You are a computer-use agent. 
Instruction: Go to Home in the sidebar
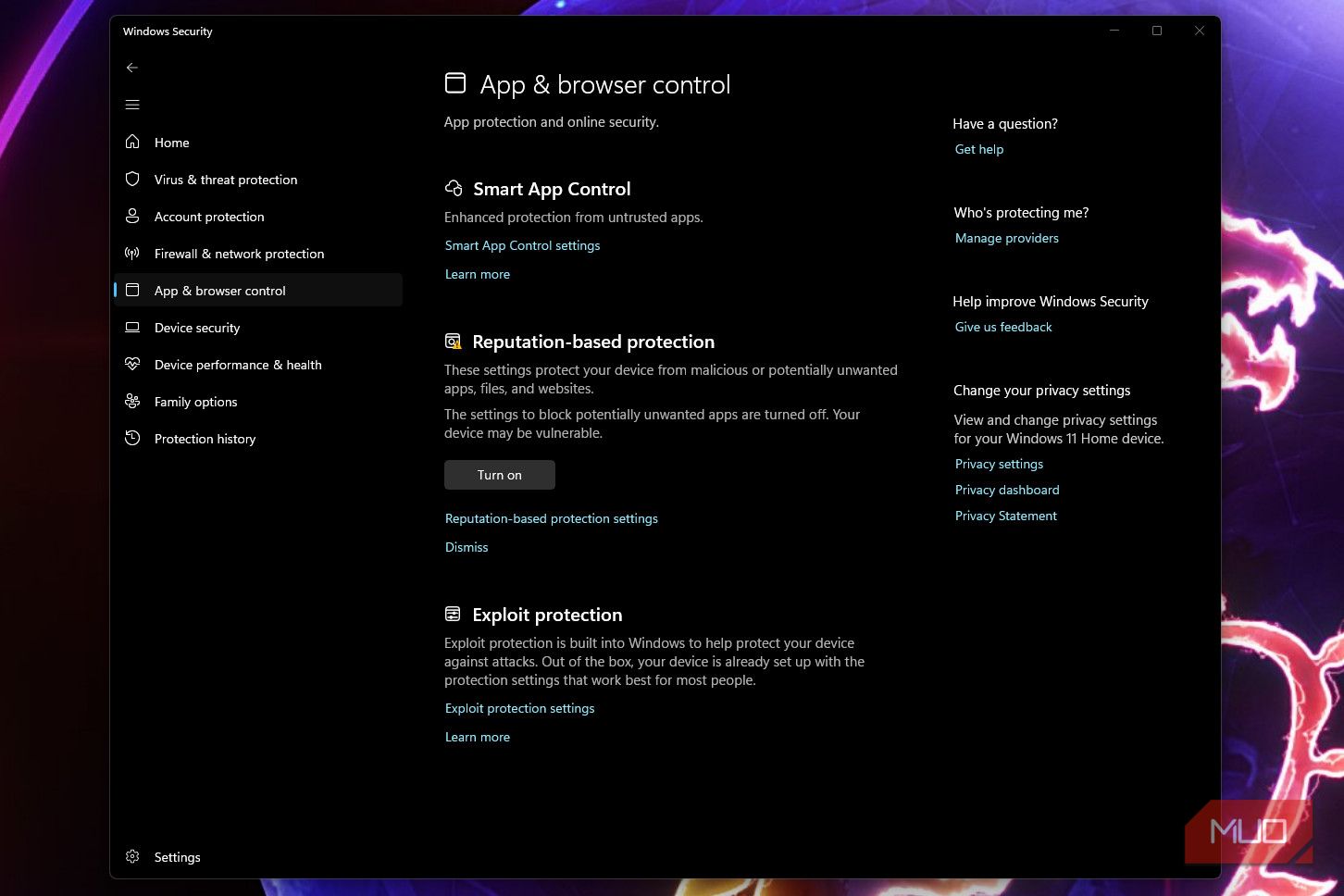pyautogui.click(x=258, y=143)
